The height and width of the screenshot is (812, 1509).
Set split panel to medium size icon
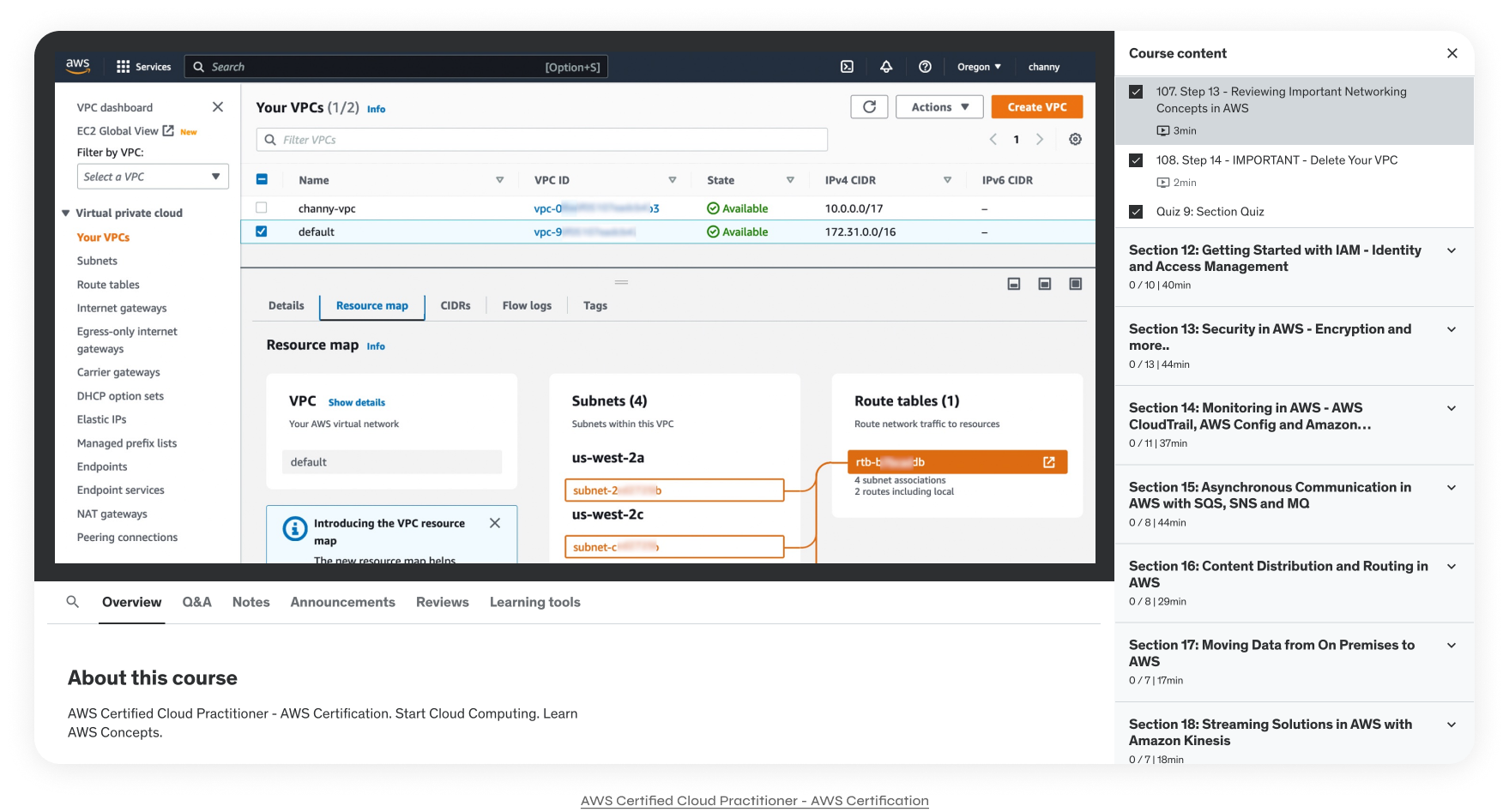click(1045, 284)
